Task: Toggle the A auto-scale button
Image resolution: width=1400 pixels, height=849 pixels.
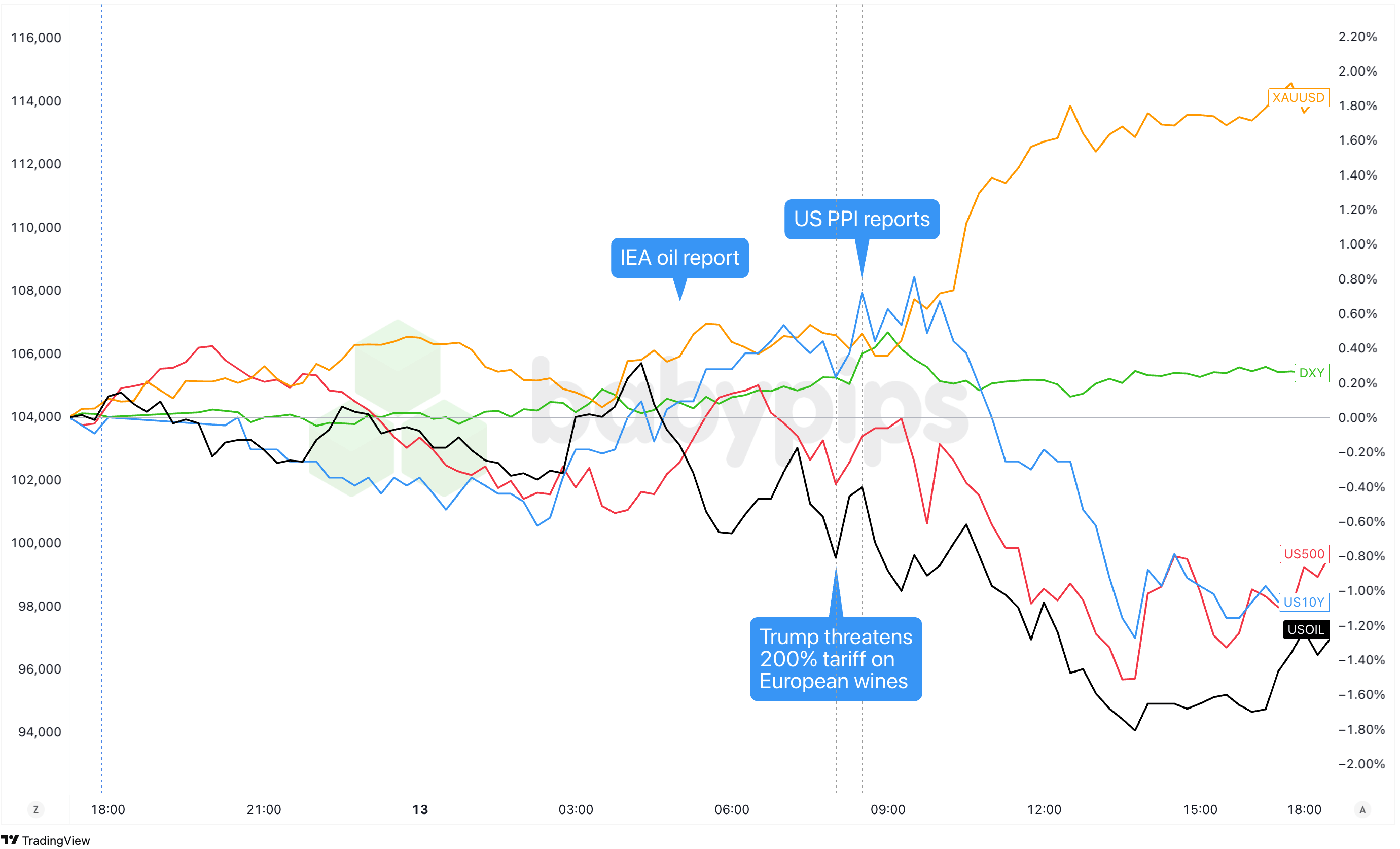Action: [1362, 810]
